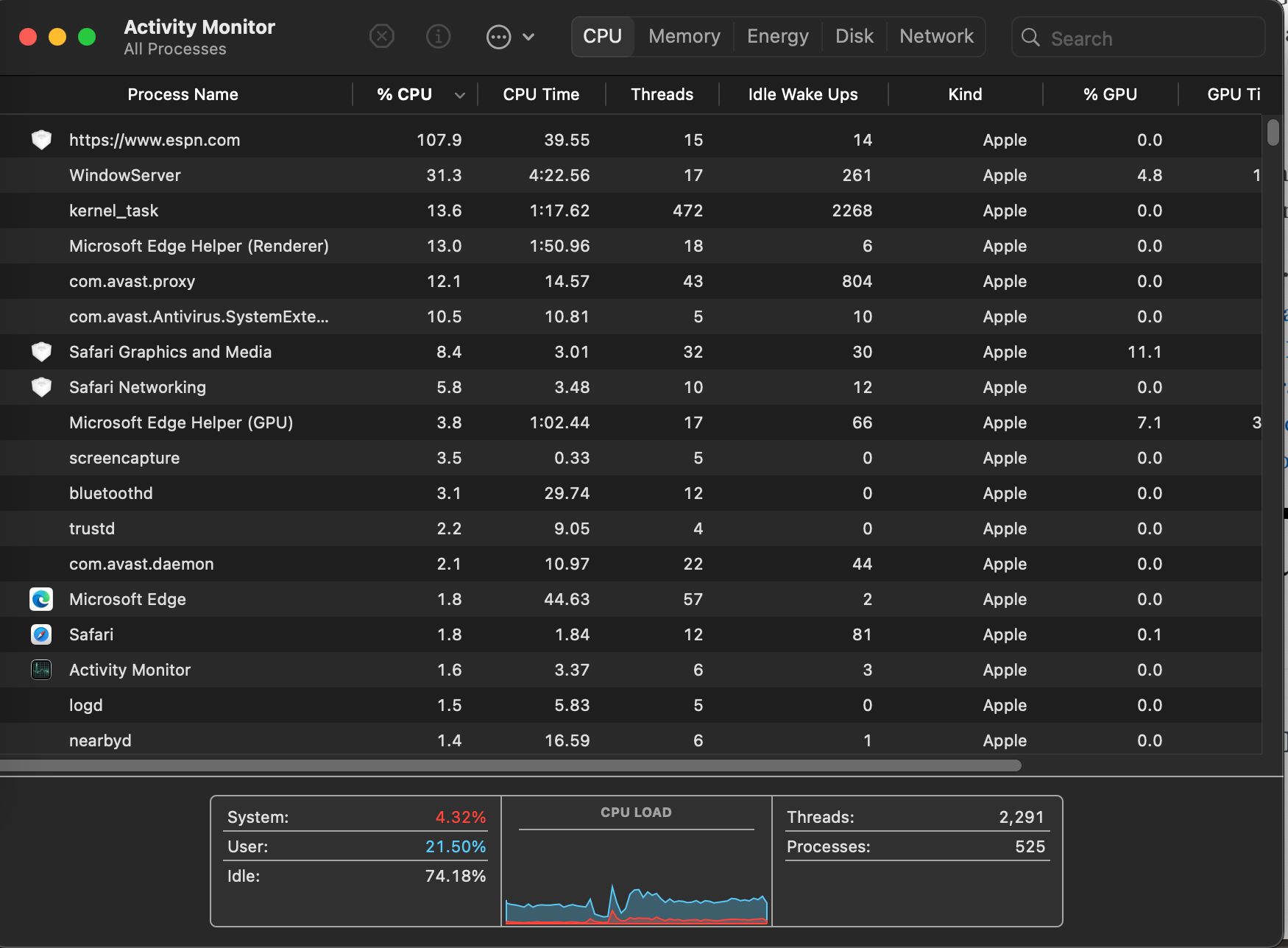Click the 2268 idle wake ups value

852,211
